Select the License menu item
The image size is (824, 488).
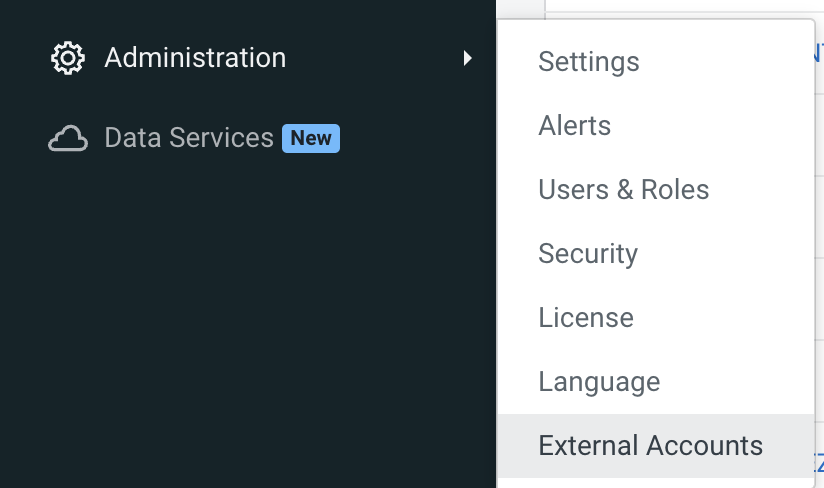585,318
